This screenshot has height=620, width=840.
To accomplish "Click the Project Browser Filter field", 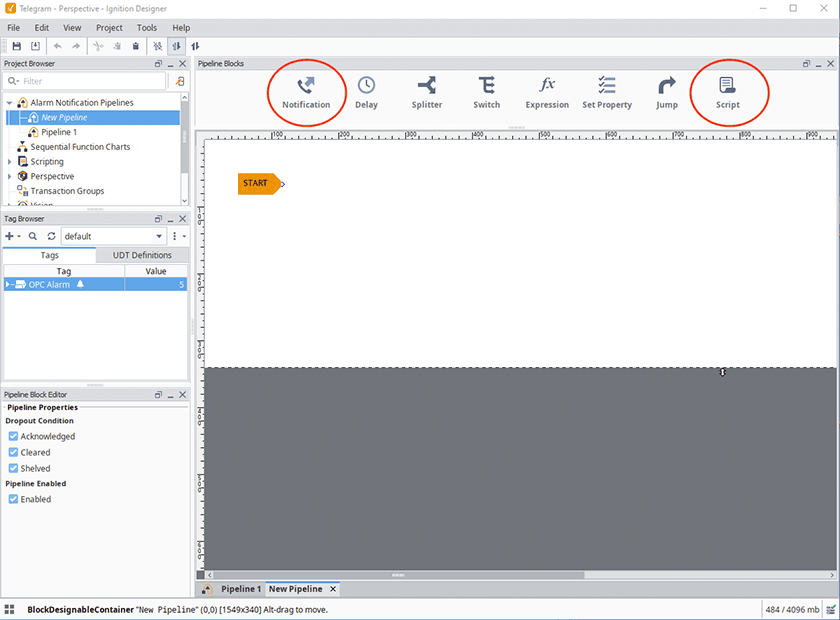I will click(86, 81).
